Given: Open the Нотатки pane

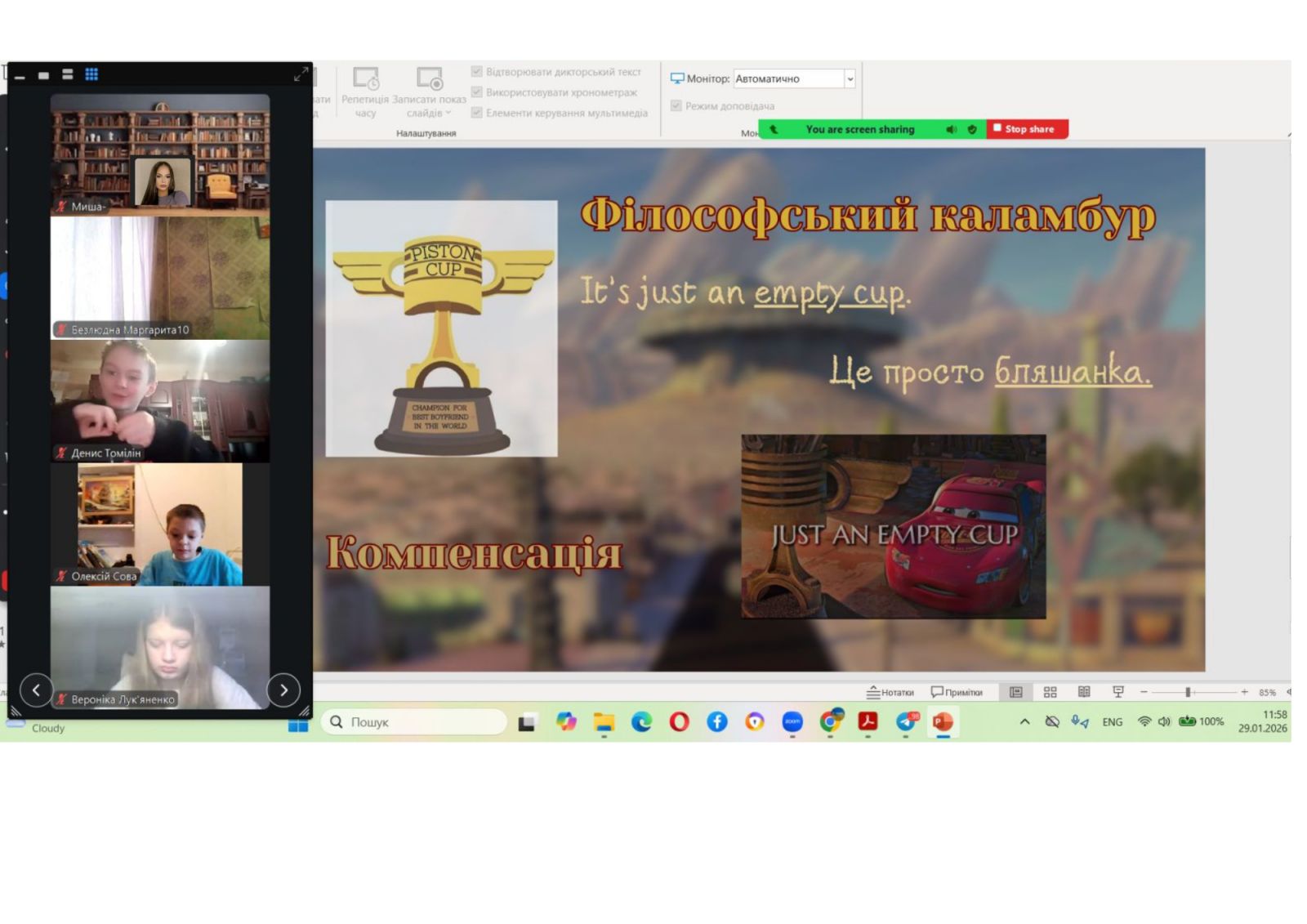Looking at the screenshot, I should pyautogui.click(x=890, y=692).
